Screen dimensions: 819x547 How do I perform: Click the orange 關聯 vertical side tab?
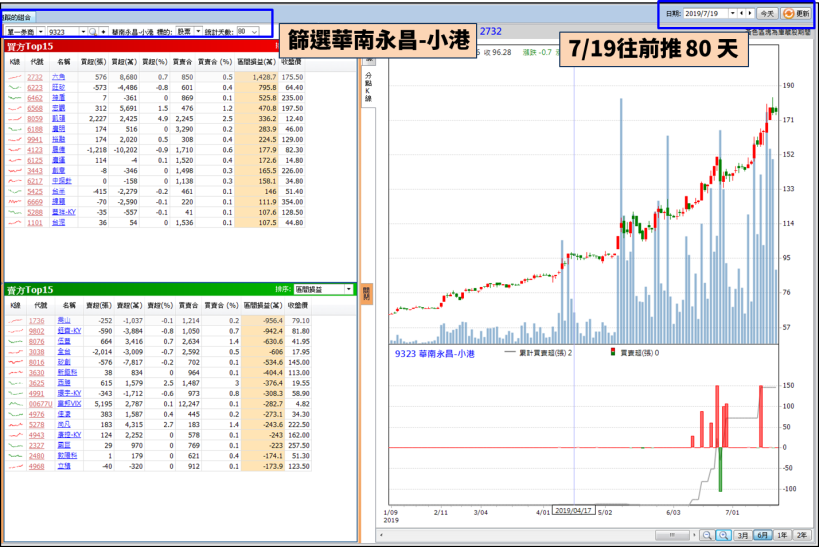(x=367, y=293)
